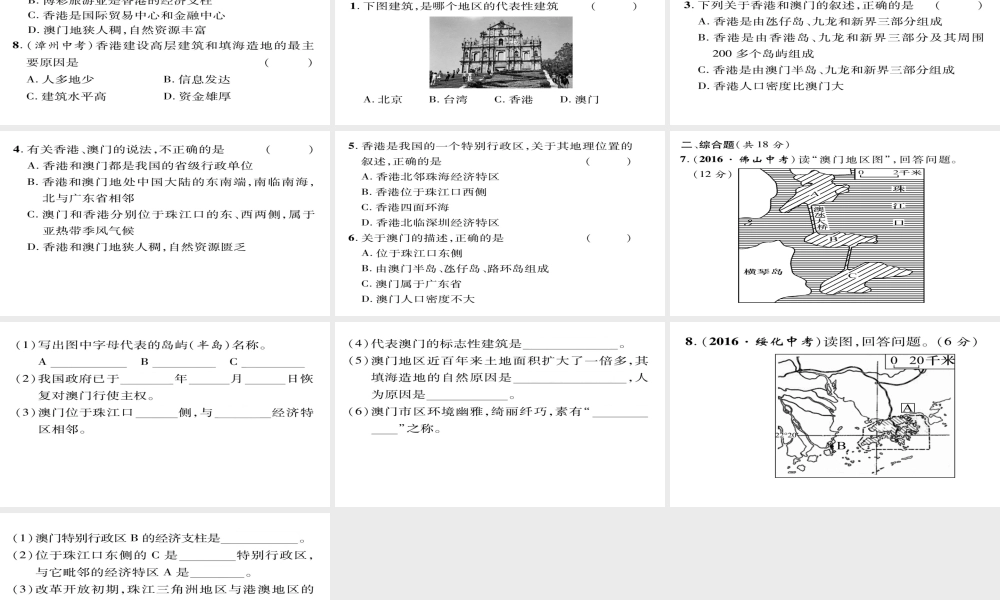Click question 1 text 下图建筑,是哪个地区的代表性建筑
Screen dimensions: 1000x600
pyautogui.click(x=454, y=6)
